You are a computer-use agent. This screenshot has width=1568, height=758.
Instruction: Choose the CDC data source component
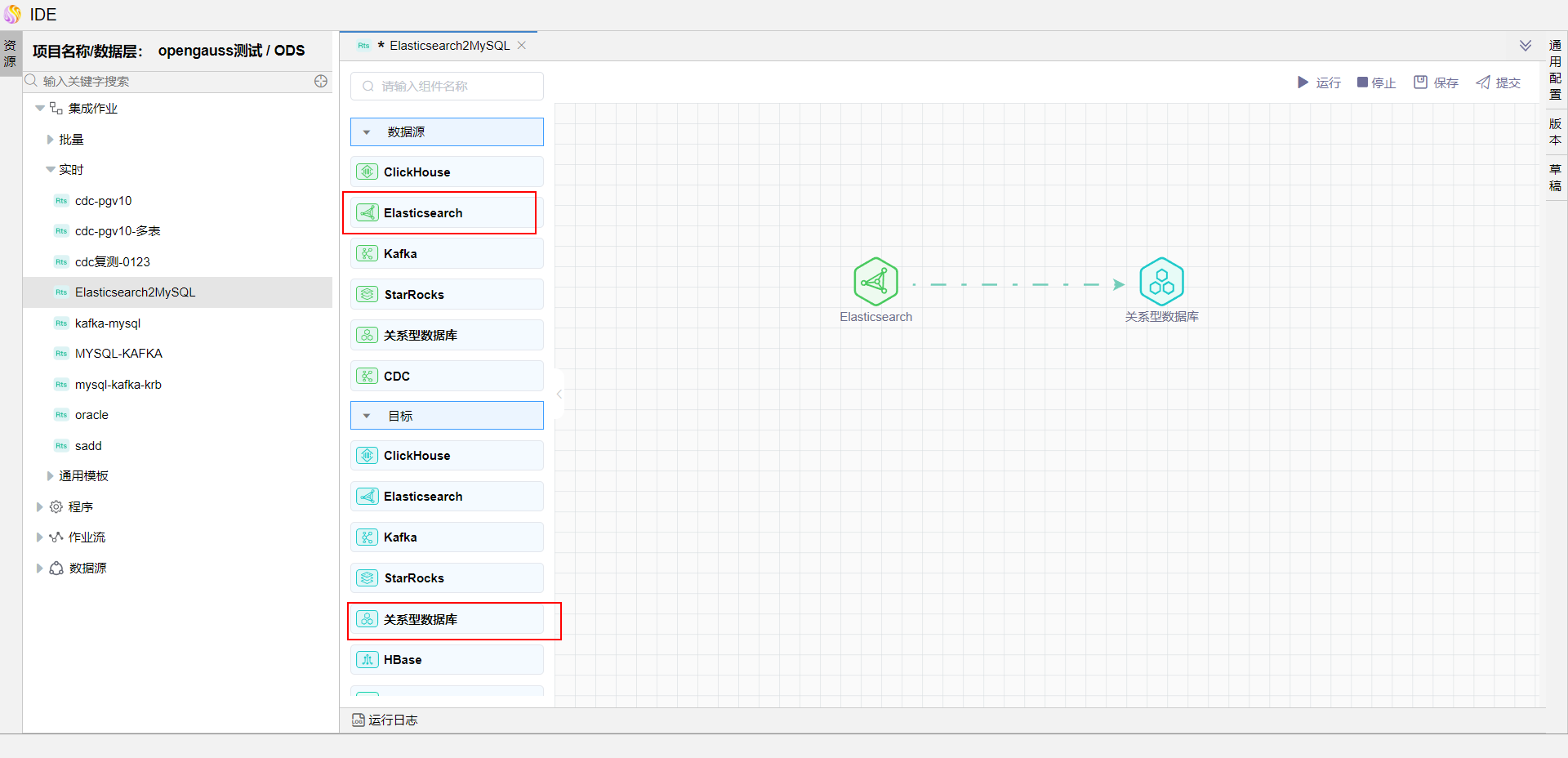point(447,377)
